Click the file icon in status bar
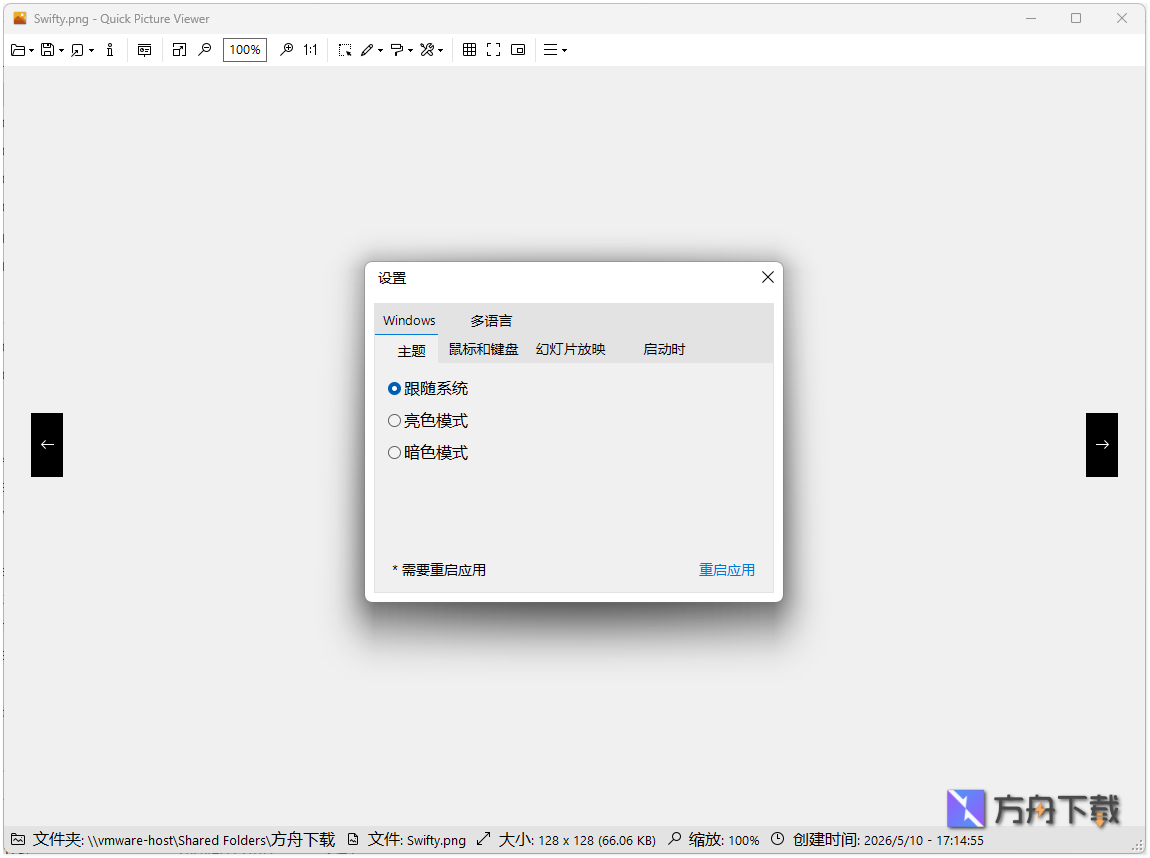This screenshot has width=1150, height=858. click(x=353, y=840)
